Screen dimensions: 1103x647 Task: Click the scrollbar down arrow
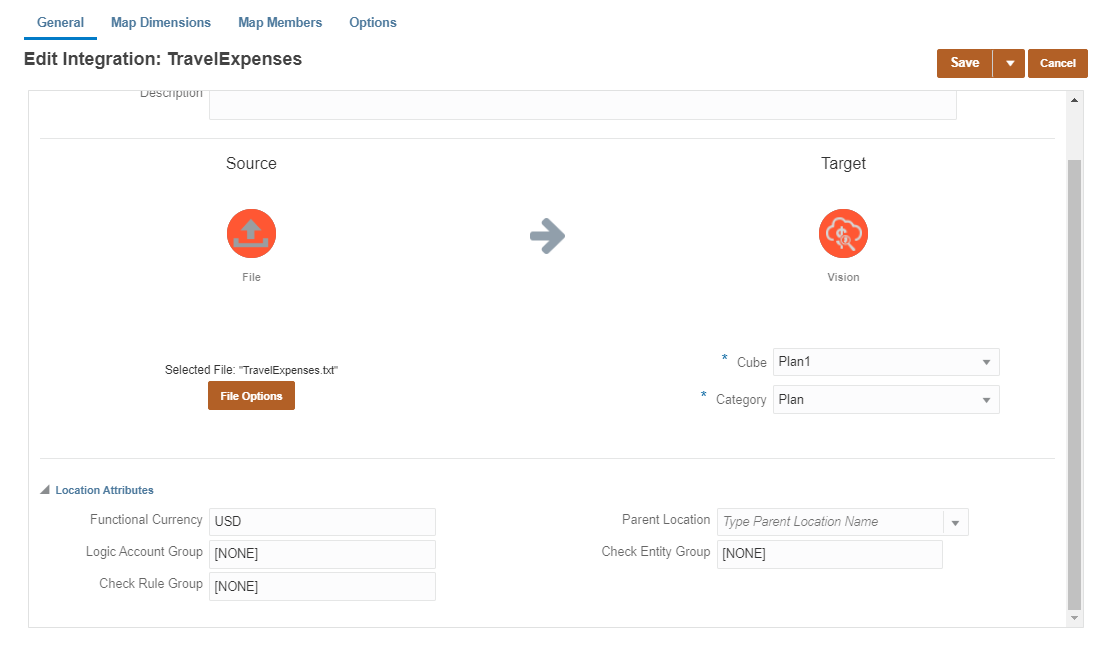pos(1074,617)
